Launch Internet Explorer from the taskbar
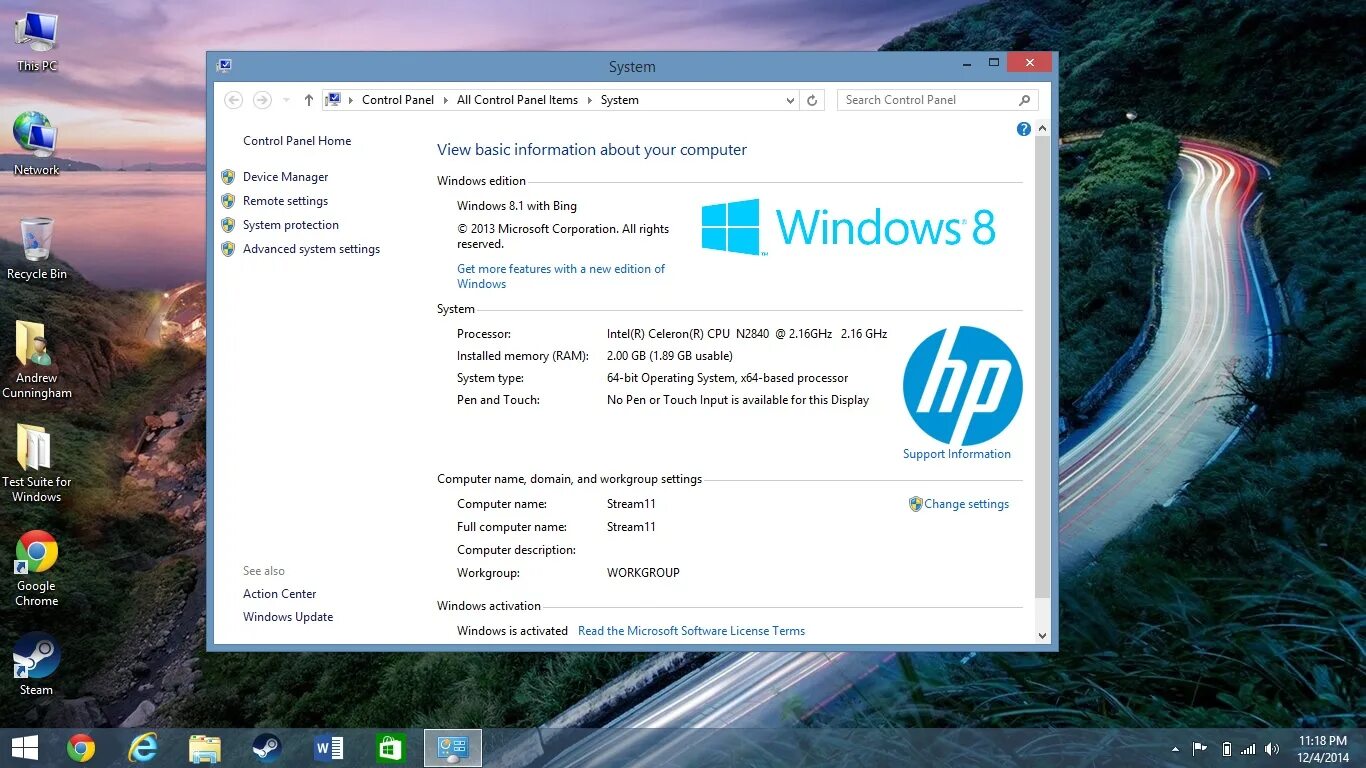This screenshot has height=768, width=1366. pyautogui.click(x=143, y=748)
